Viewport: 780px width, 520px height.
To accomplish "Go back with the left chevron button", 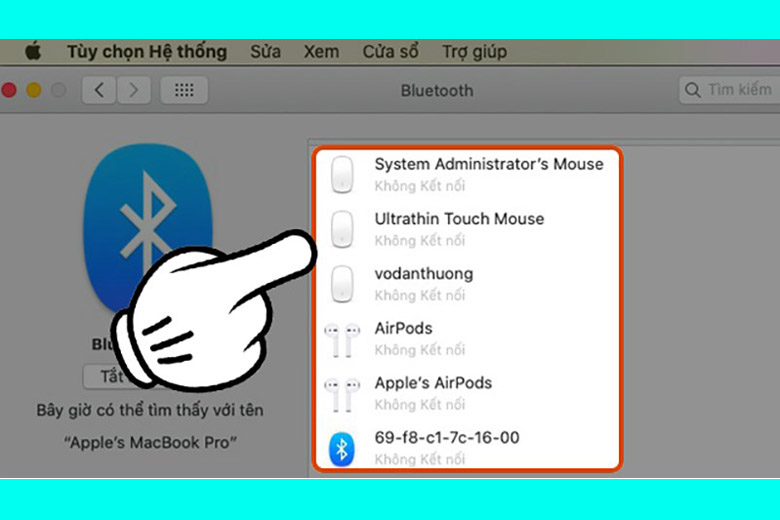I will coord(99,90).
